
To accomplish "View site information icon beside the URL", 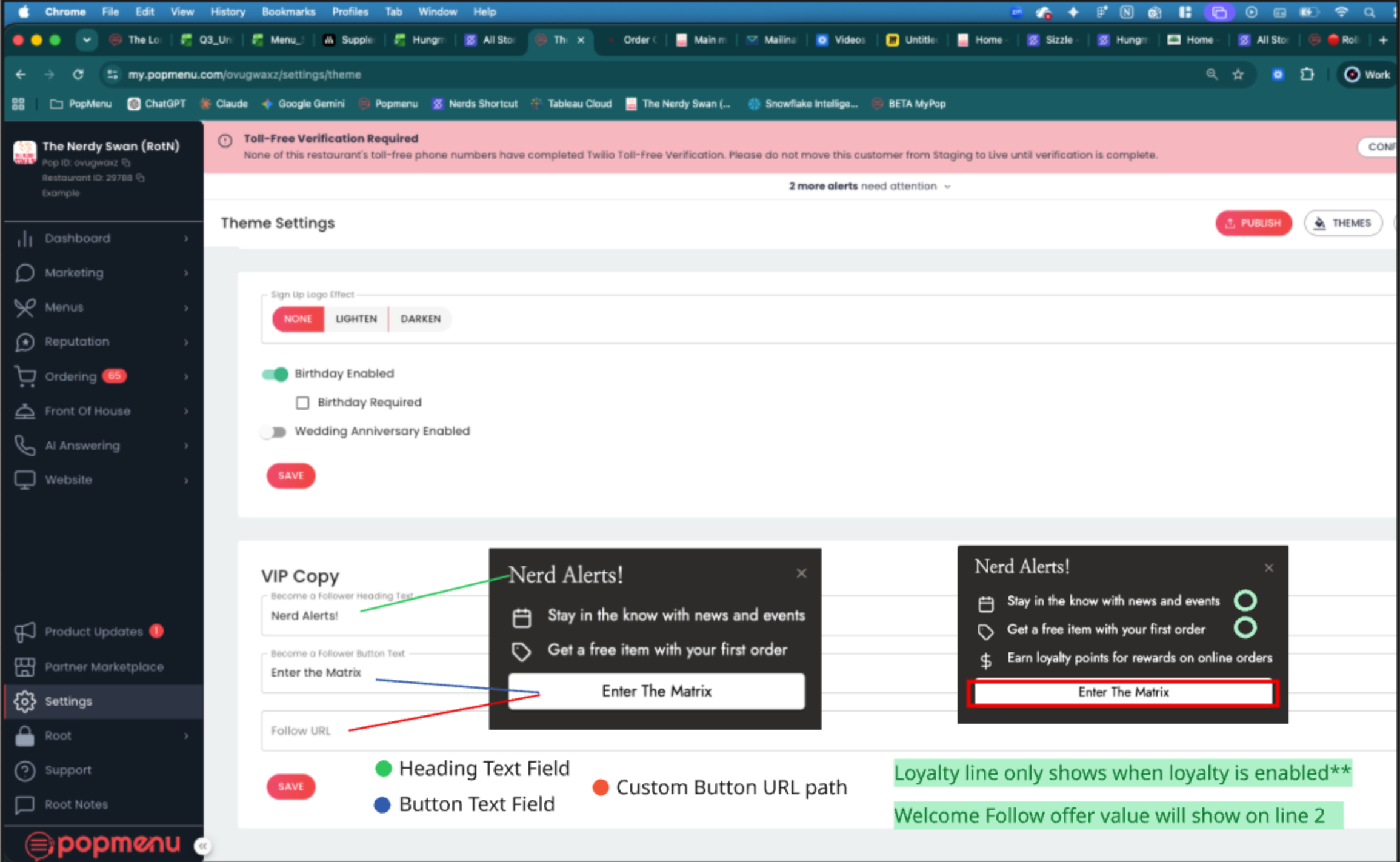I will coord(112,75).
